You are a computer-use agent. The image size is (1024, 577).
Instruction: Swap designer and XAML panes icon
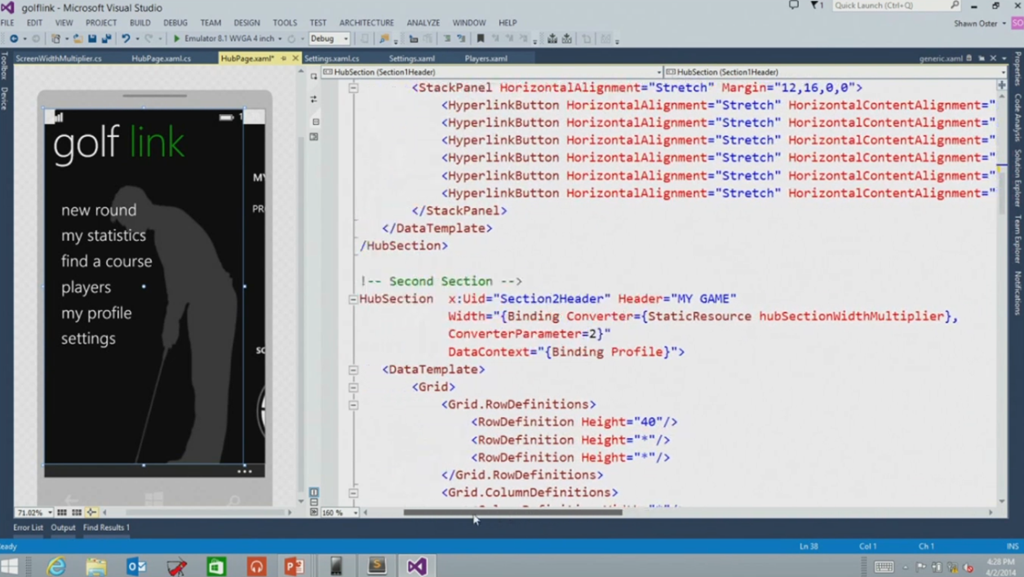point(314,99)
